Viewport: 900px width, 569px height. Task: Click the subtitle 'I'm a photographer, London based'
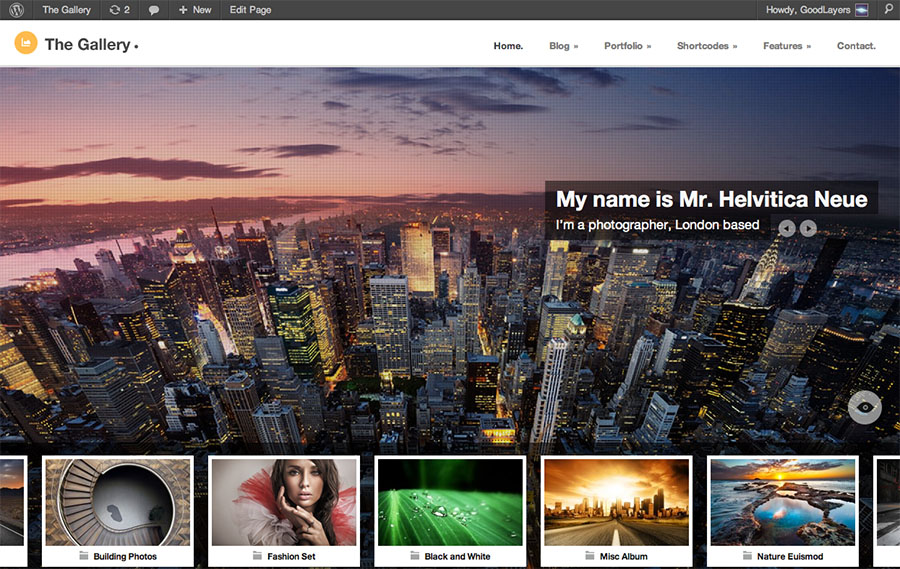[x=658, y=224]
